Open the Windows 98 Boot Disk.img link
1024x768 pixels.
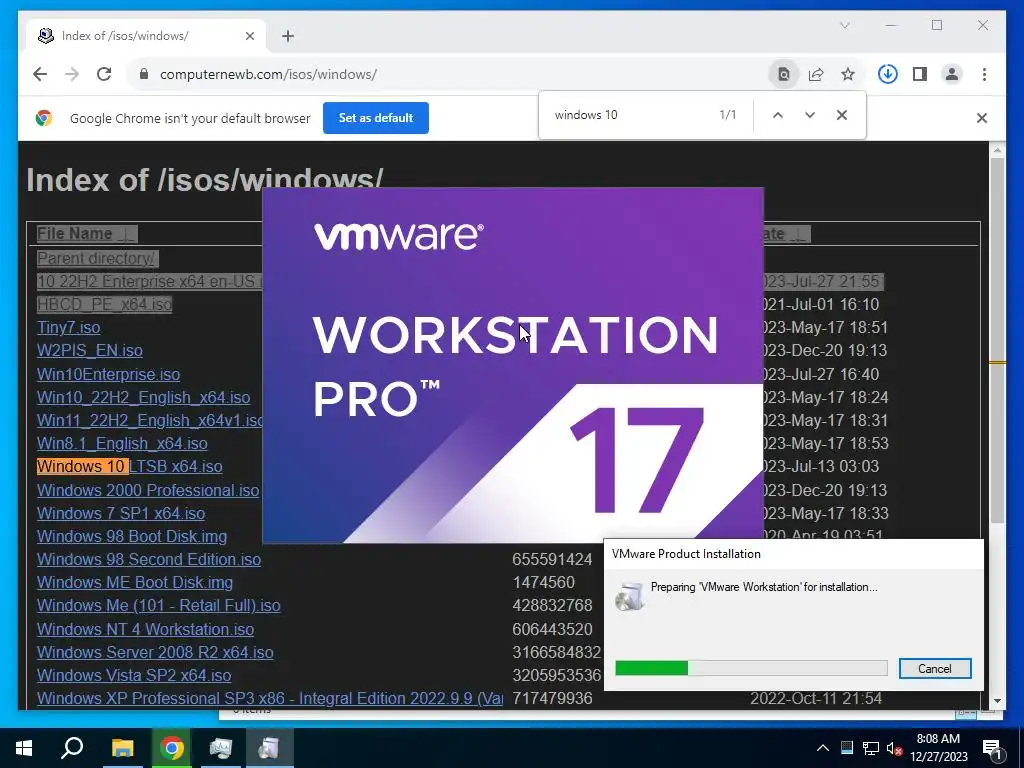pos(132,536)
